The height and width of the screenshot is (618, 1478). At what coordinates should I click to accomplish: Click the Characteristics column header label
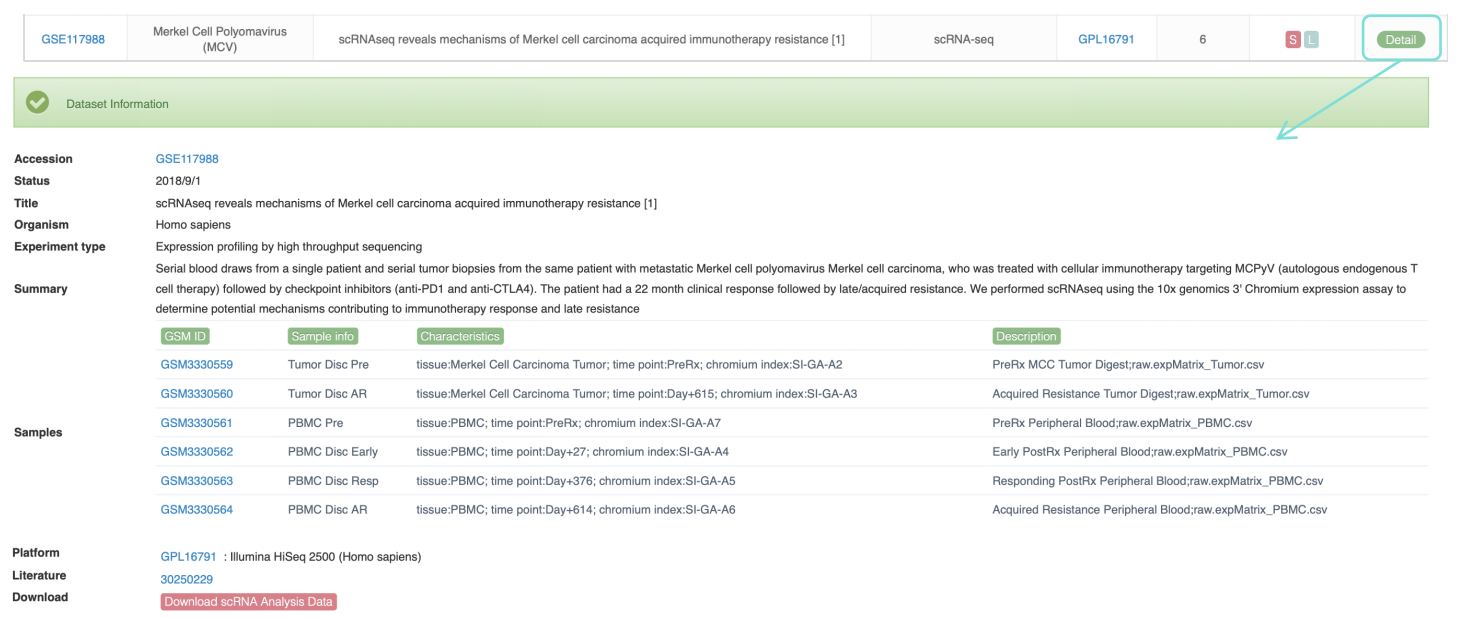(460, 337)
